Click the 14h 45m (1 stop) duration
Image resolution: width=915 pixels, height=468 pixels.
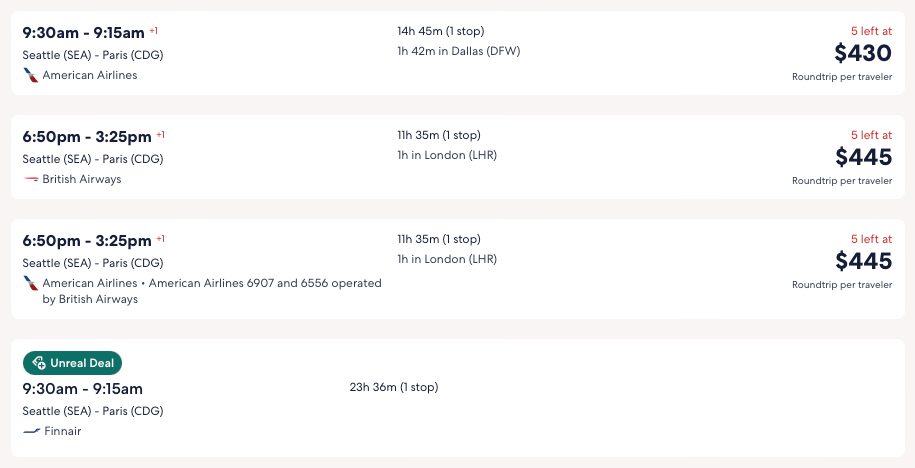tap(440, 31)
